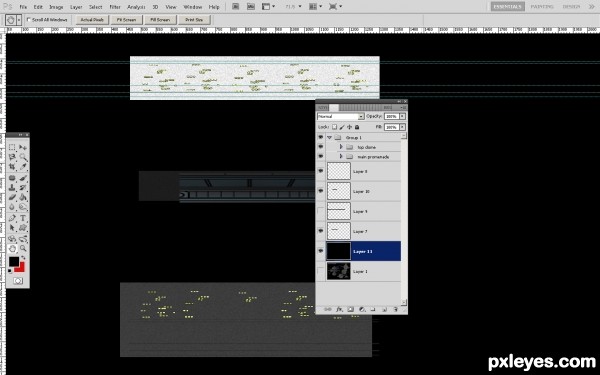Create a new layer
The image size is (600, 375).
(x=384, y=309)
